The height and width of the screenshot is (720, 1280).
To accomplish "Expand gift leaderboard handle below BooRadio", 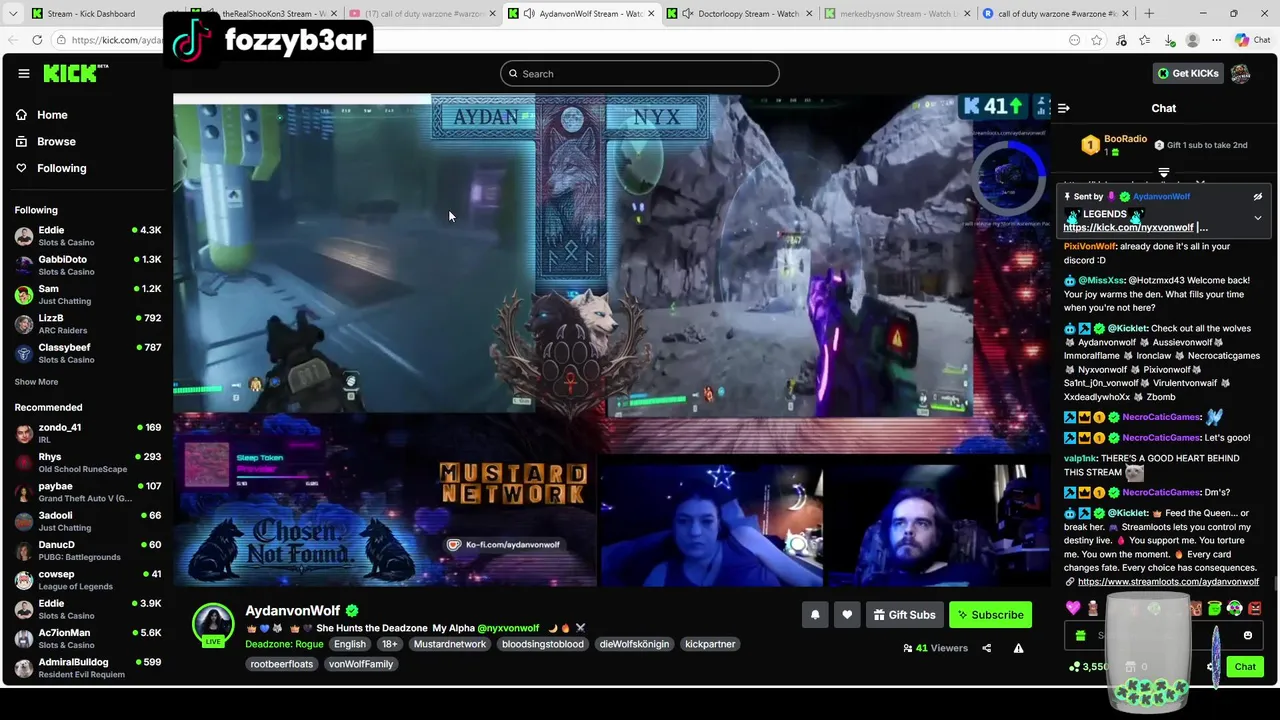I will coord(1163,172).
